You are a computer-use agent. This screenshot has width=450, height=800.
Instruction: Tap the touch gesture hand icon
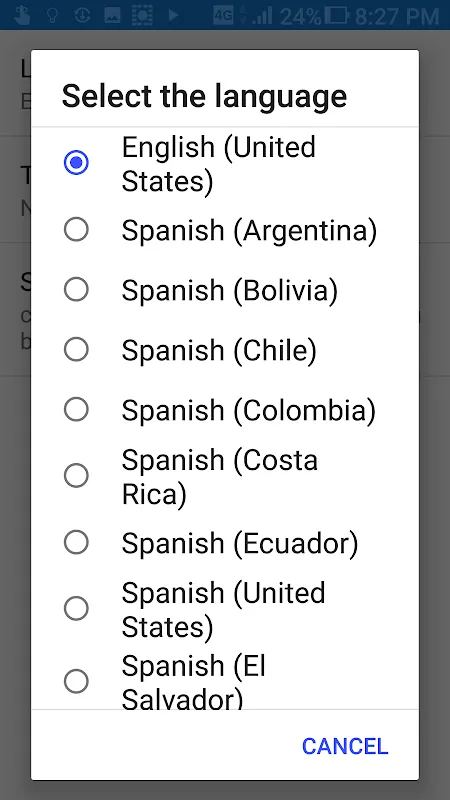[x=22, y=15]
